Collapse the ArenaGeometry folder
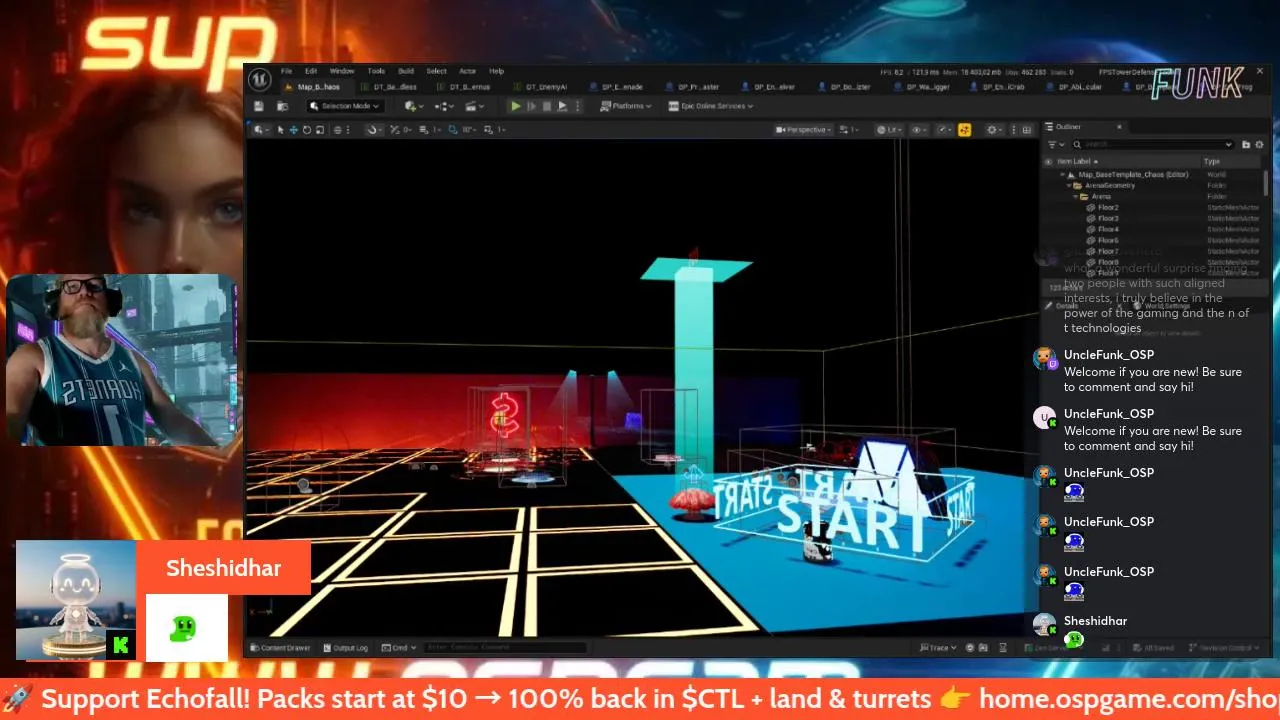Viewport: 1280px width, 720px height. 1069,185
